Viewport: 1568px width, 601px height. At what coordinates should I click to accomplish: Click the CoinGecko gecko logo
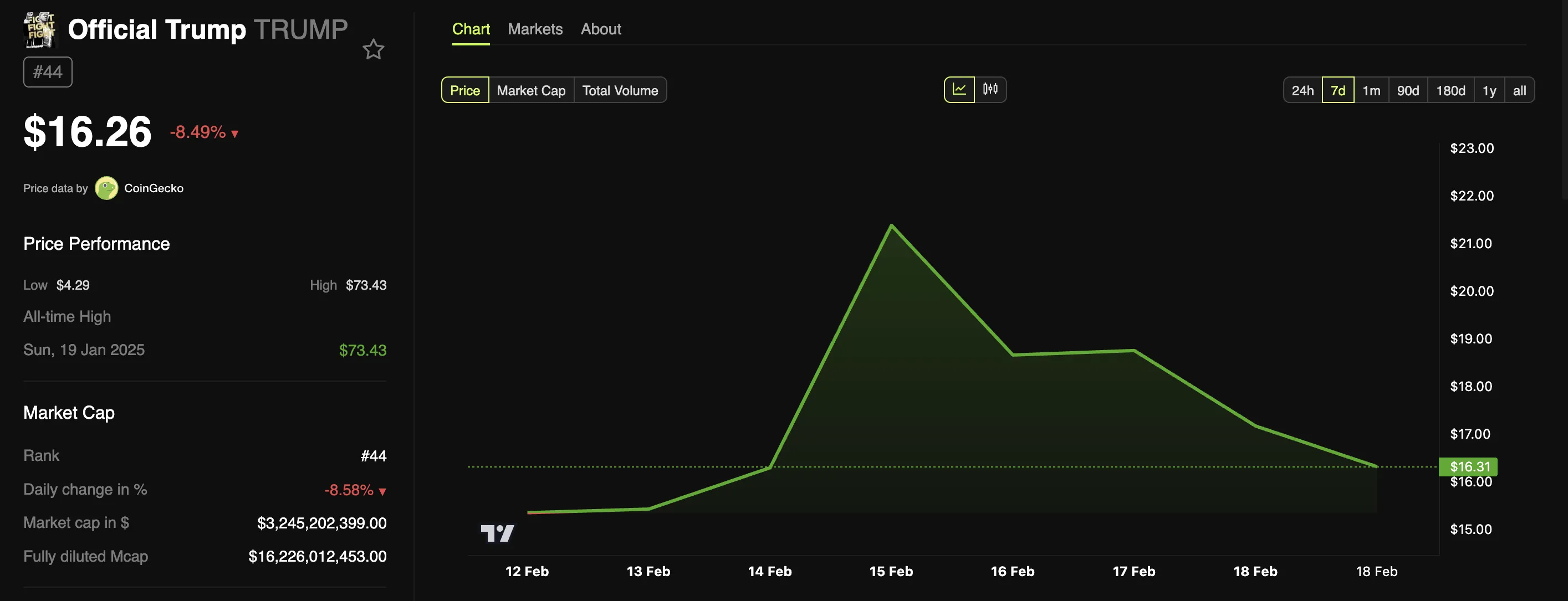coord(106,188)
